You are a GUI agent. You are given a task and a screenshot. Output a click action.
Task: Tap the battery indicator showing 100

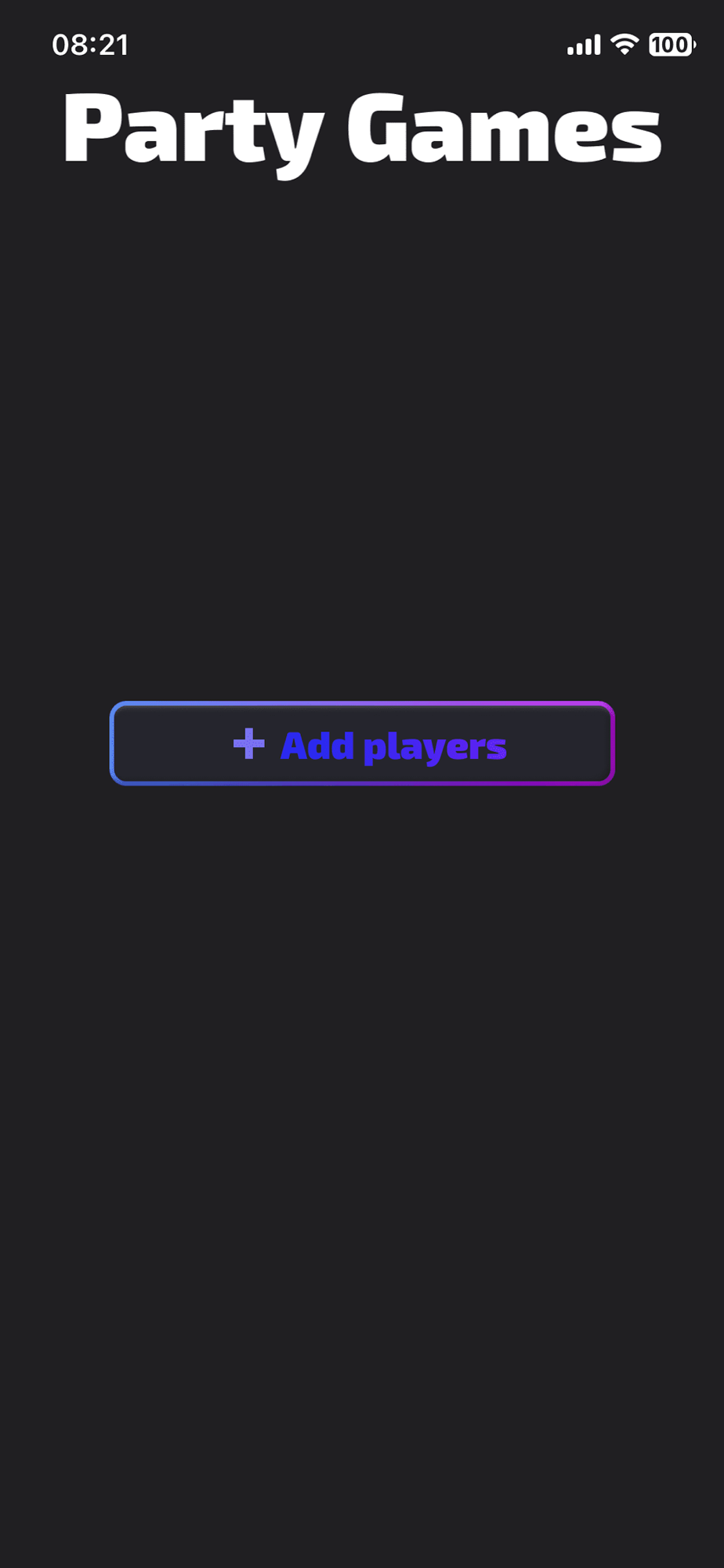672,45
